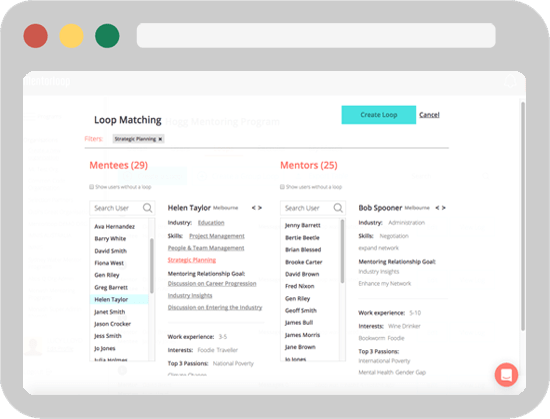Remove the Strategic Planning filter tag

pyautogui.click(x=160, y=139)
